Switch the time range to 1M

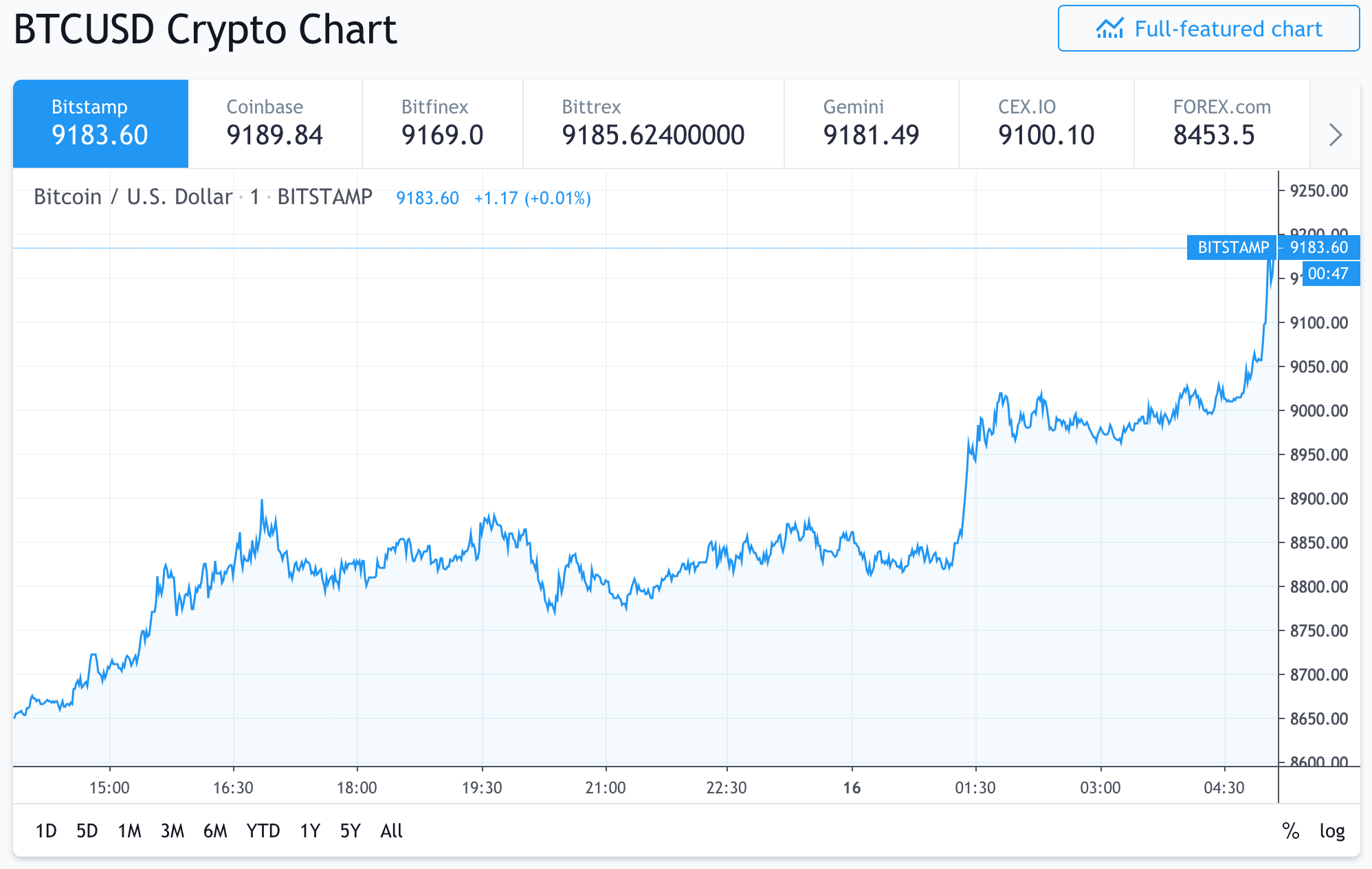point(129,831)
